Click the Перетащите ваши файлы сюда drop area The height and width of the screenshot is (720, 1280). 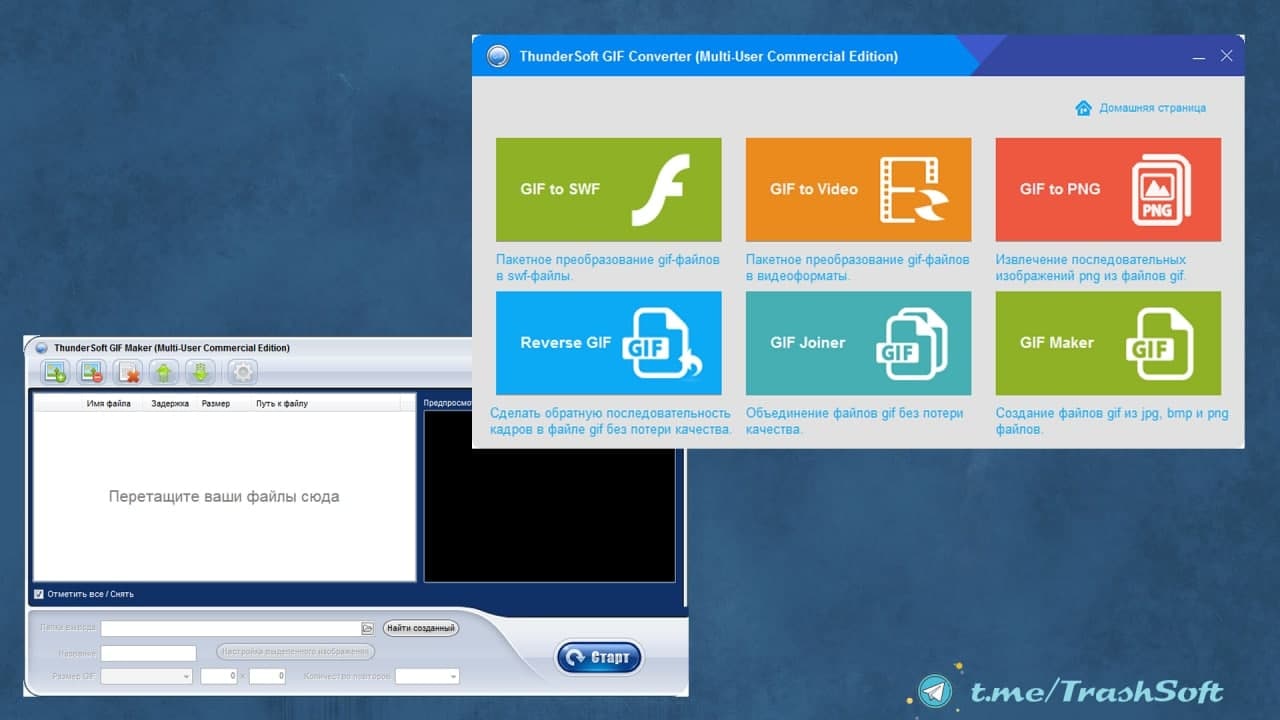[224, 496]
